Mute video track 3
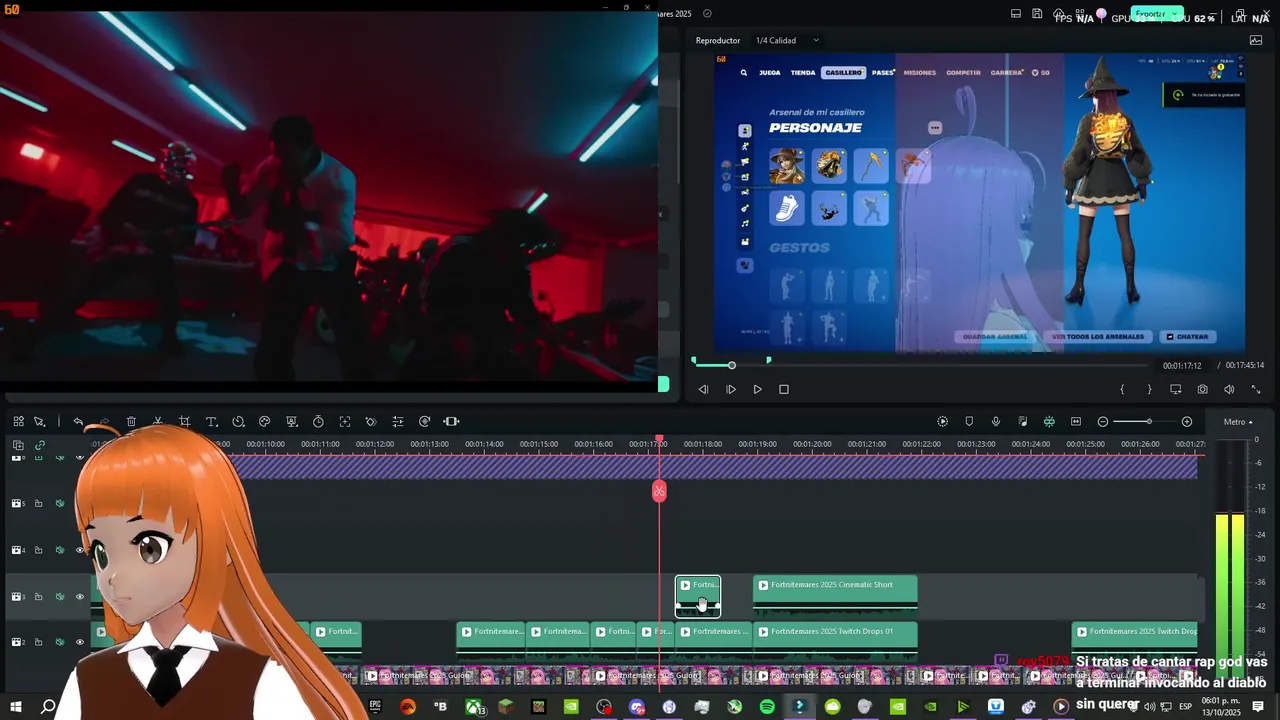 (60, 597)
